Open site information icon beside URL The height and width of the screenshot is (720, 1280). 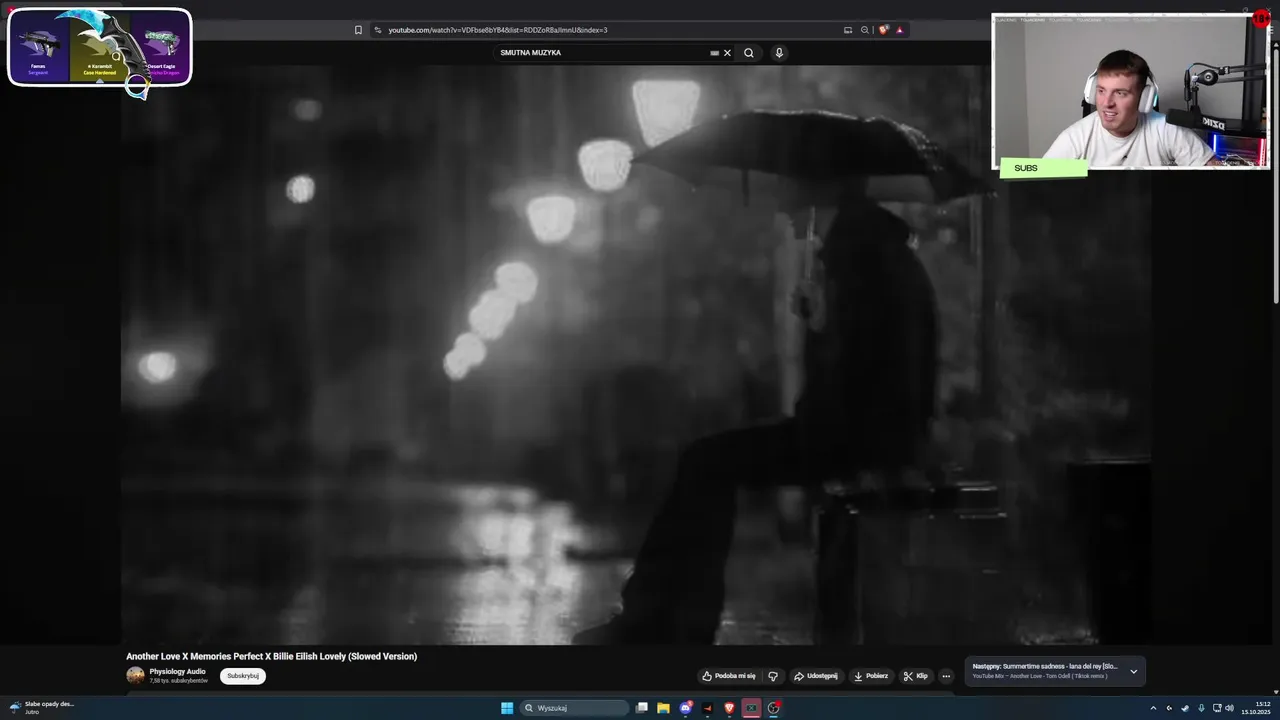coord(378,30)
